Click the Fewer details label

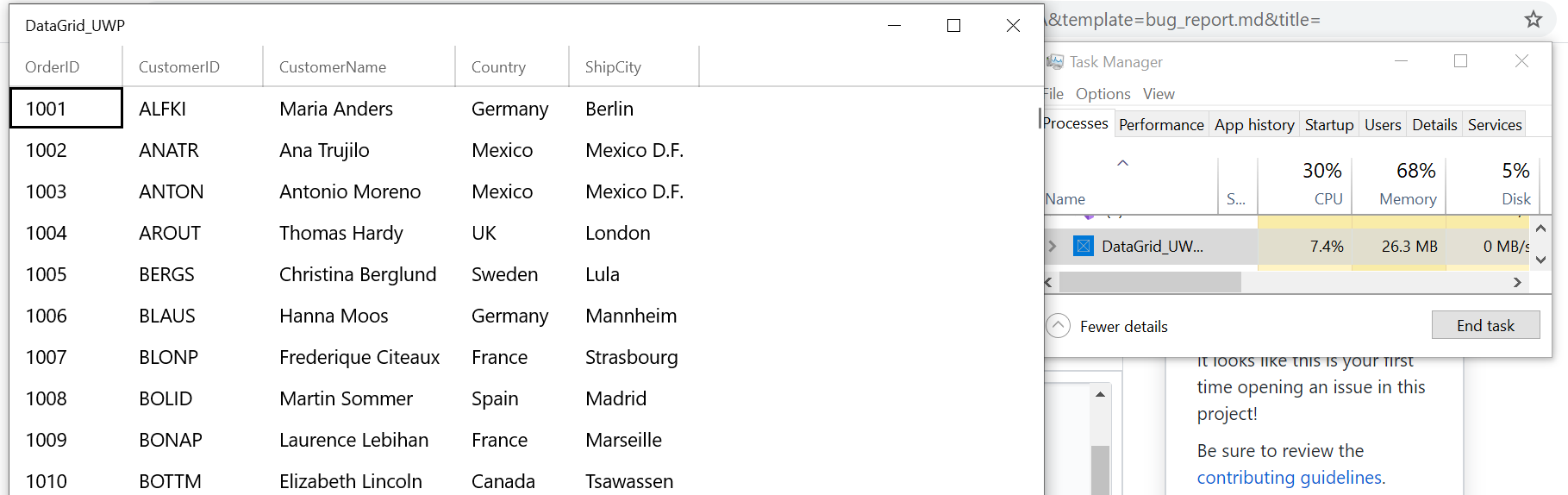(1123, 326)
